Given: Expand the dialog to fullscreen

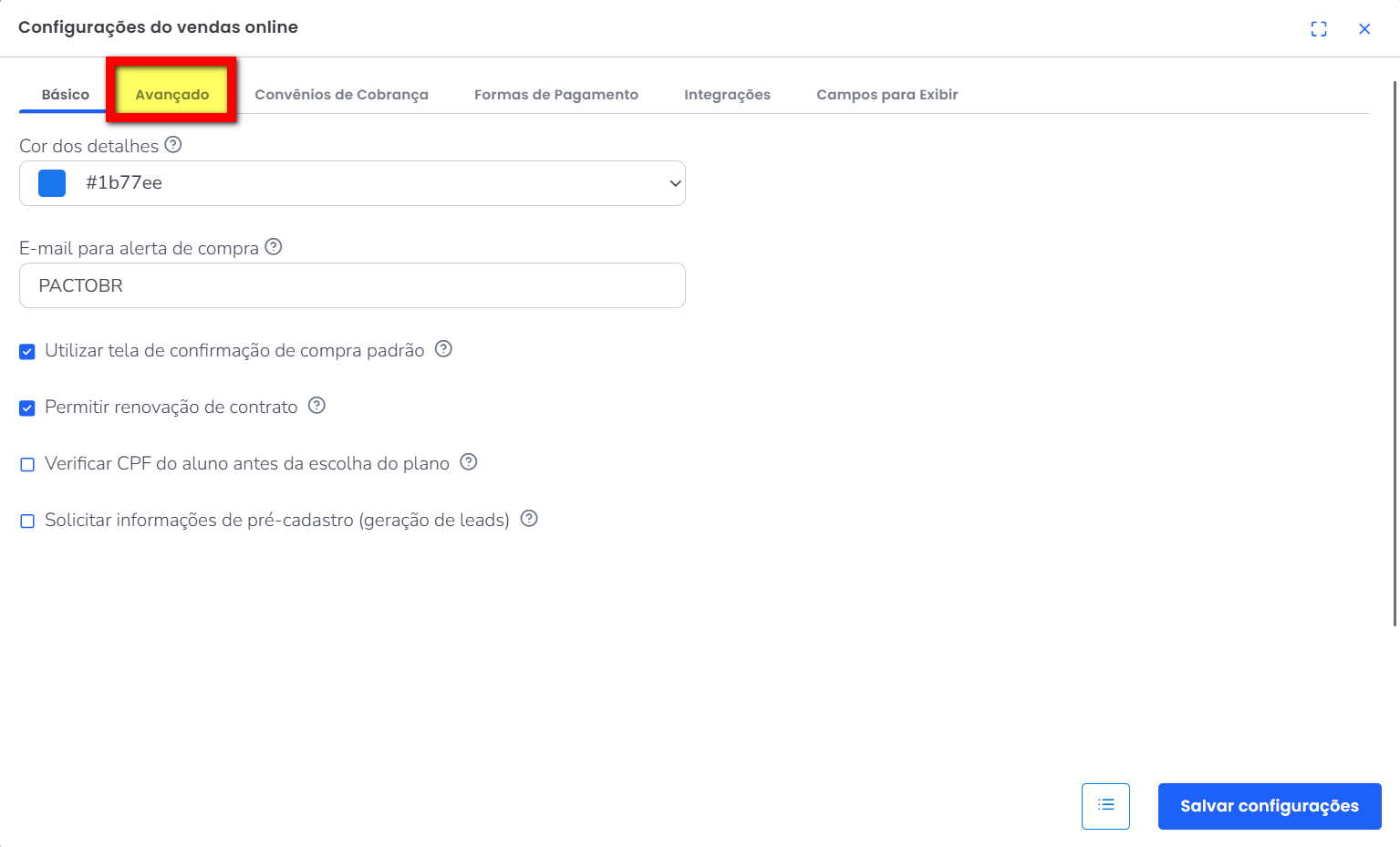Looking at the screenshot, I should (1319, 29).
